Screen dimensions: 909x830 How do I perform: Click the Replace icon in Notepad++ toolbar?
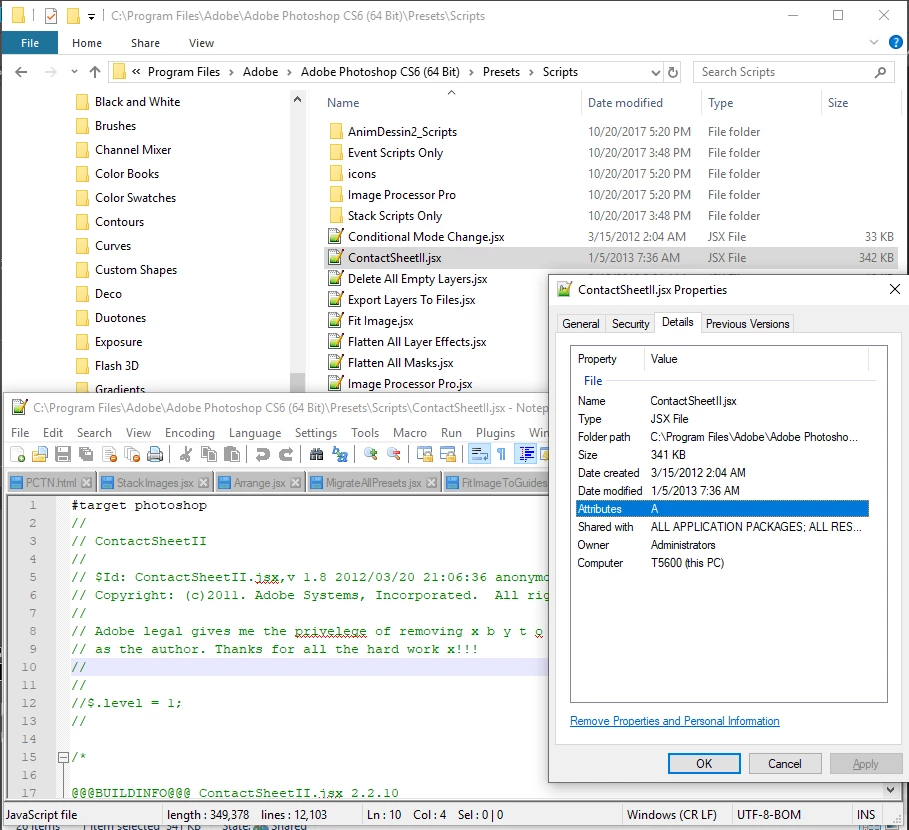tap(340, 454)
